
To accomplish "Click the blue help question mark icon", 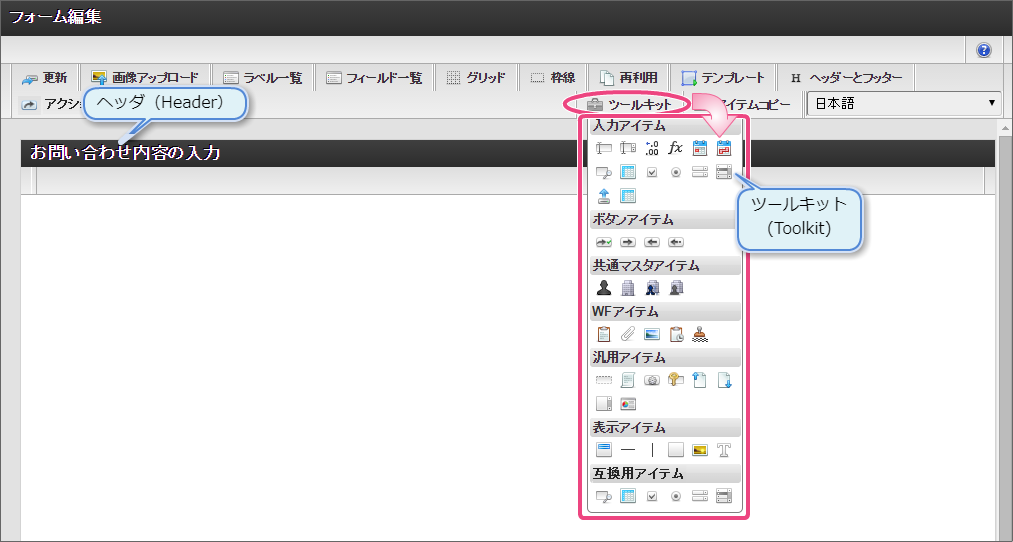I will [x=983, y=50].
